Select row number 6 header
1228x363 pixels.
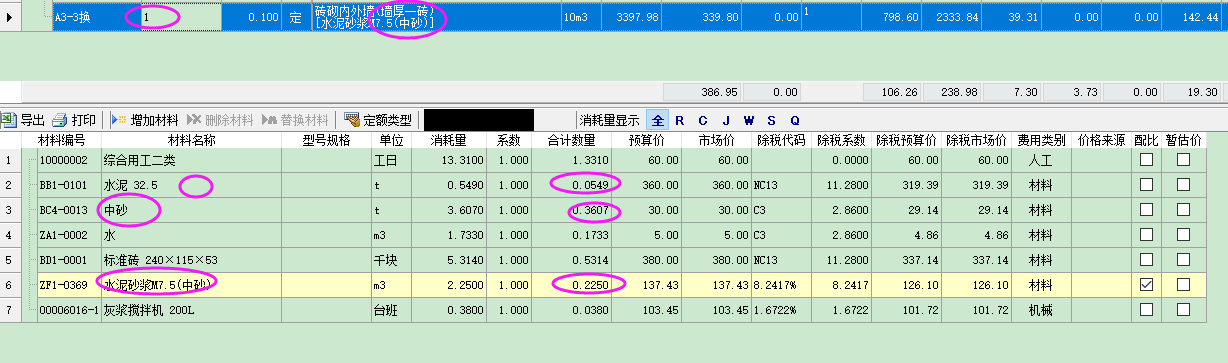coord(8,285)
